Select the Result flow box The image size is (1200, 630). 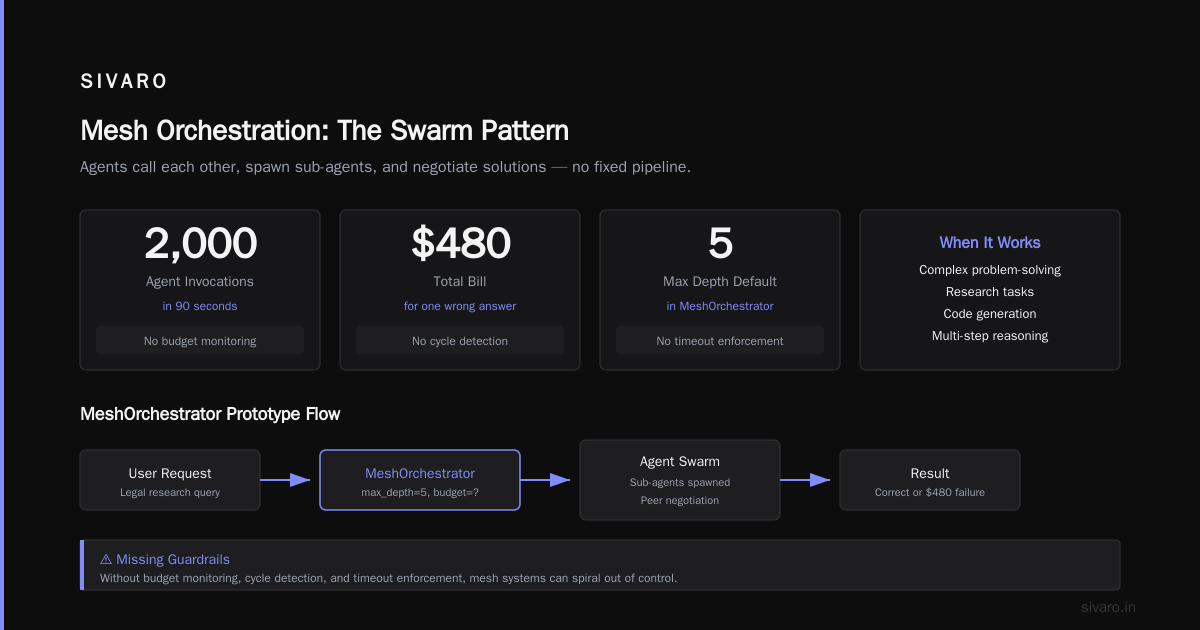(x=930, y=480)
